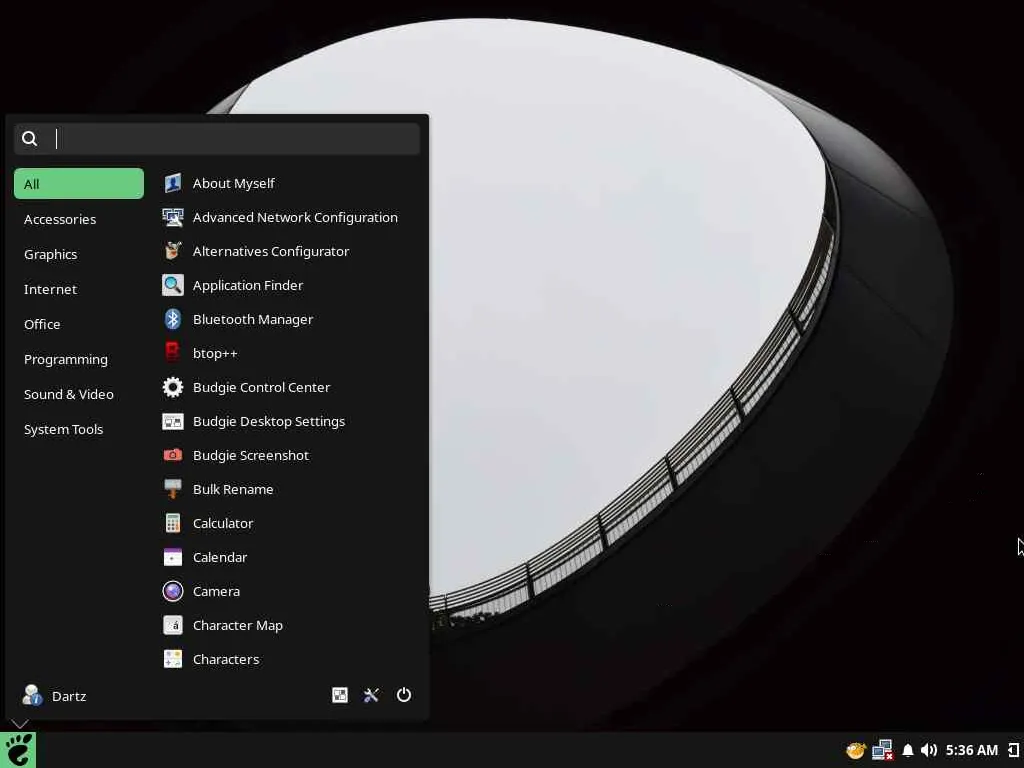1024x768 pixels.
Task: Click the Dartz user avatar icon
Action: [32, 696]
